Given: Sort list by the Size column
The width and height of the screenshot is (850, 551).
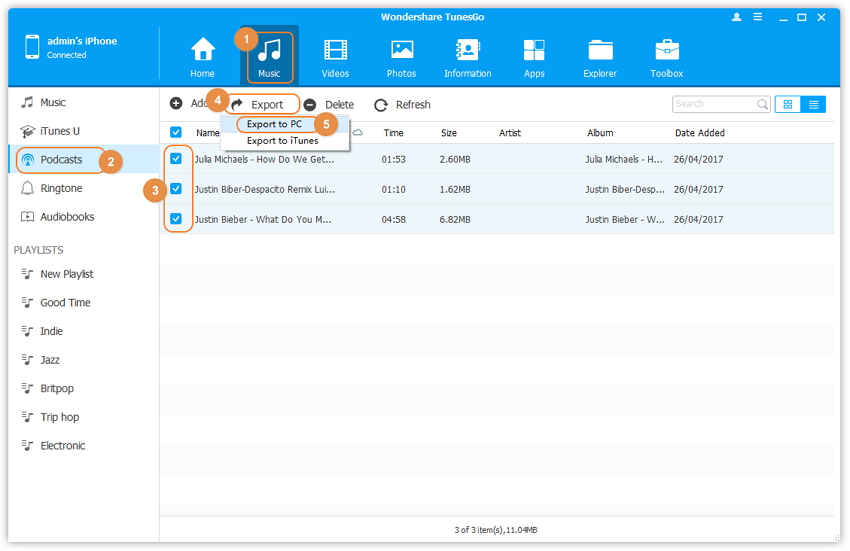Looking at the screenshot, I should click(x=449, y=133).
